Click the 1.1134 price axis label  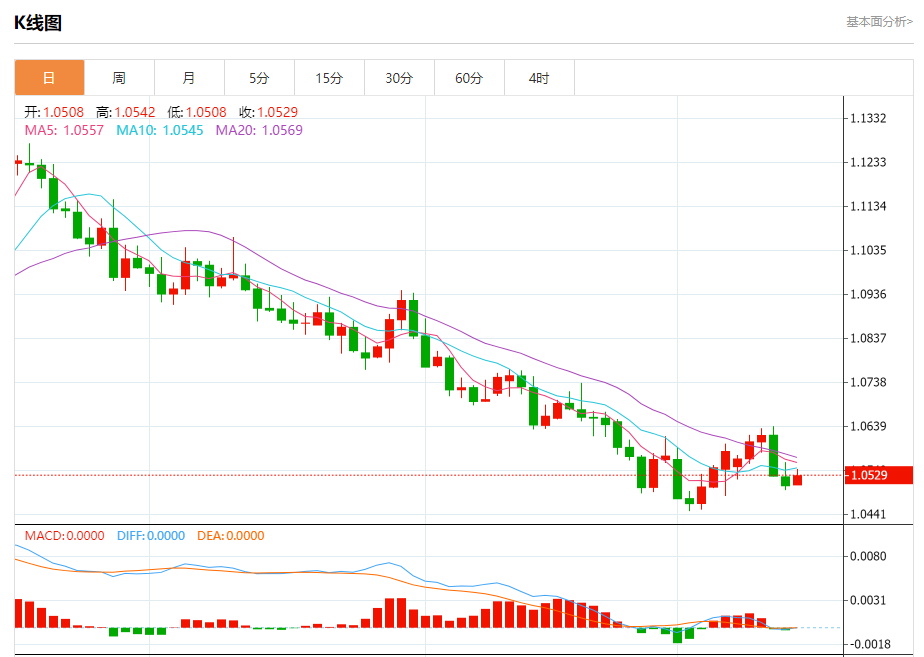[868, 206]
